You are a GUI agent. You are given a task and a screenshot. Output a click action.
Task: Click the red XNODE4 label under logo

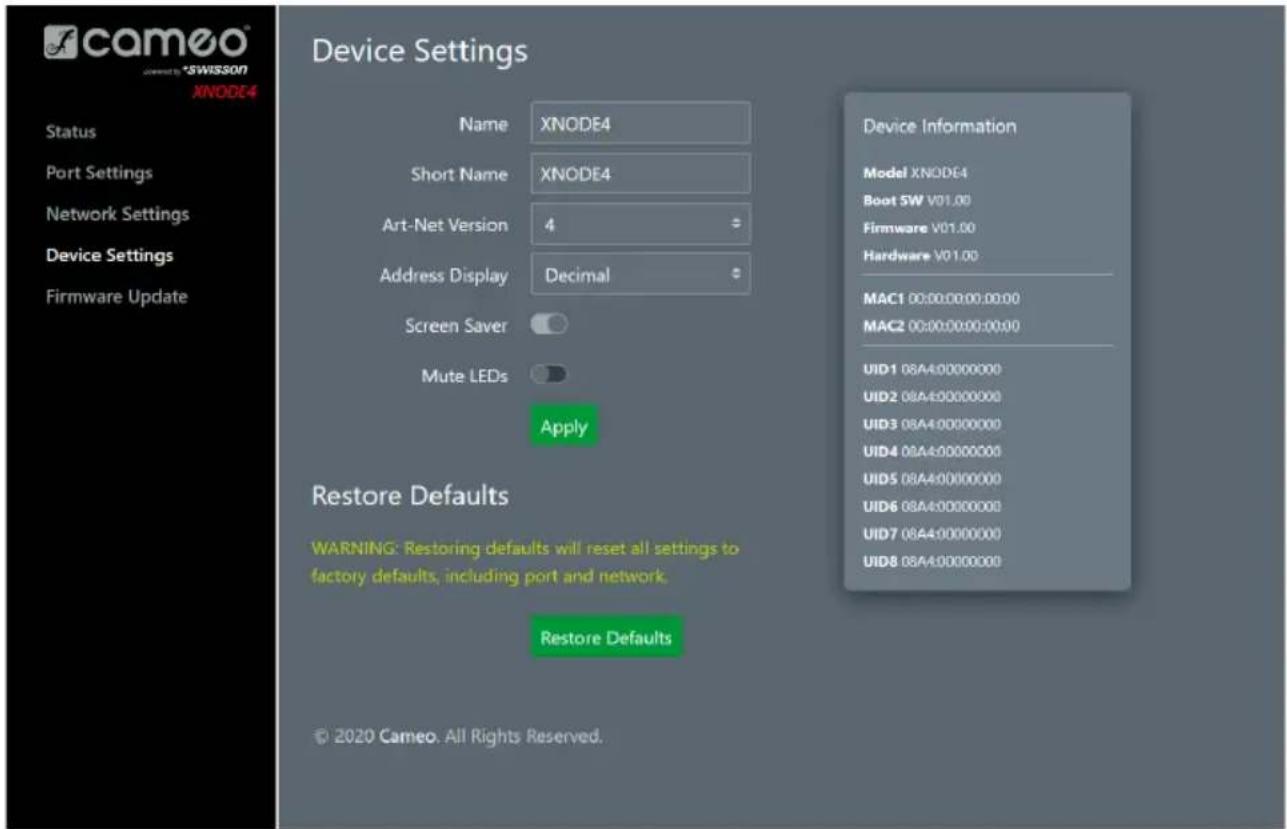(x=222, y=92)
